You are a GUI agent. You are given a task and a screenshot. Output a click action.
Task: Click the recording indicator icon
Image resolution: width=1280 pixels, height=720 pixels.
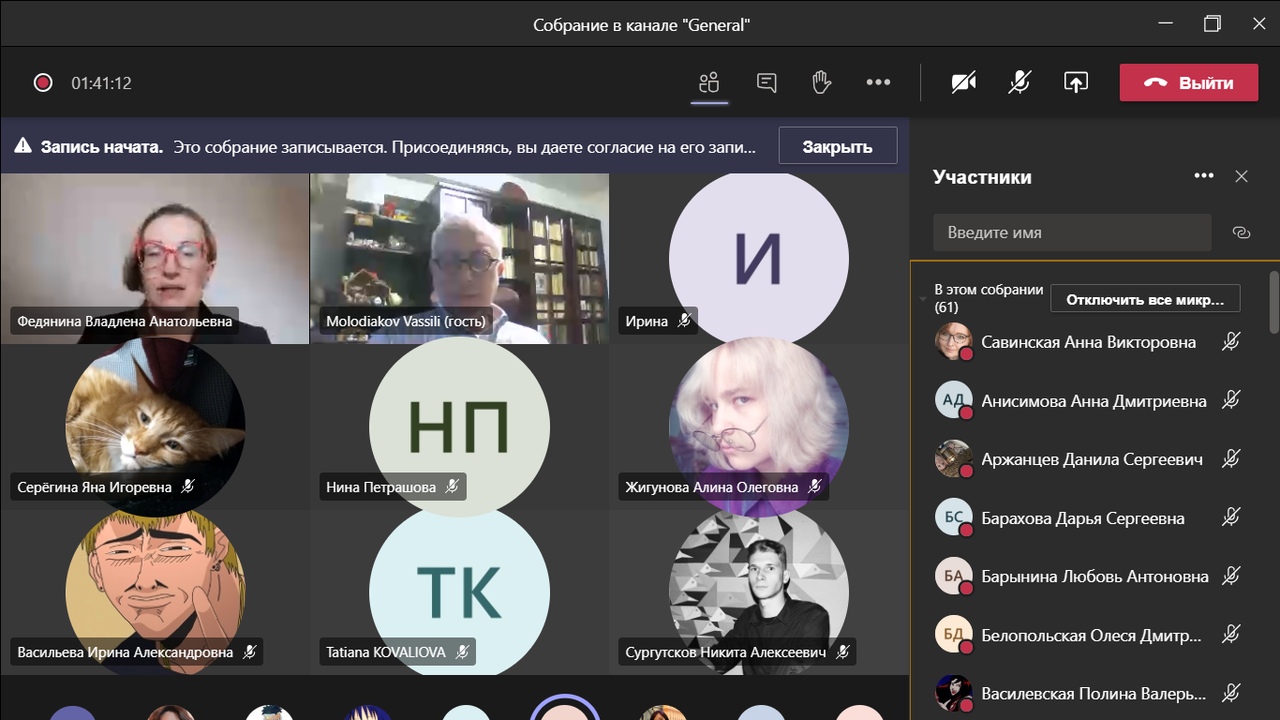[42, 82]
